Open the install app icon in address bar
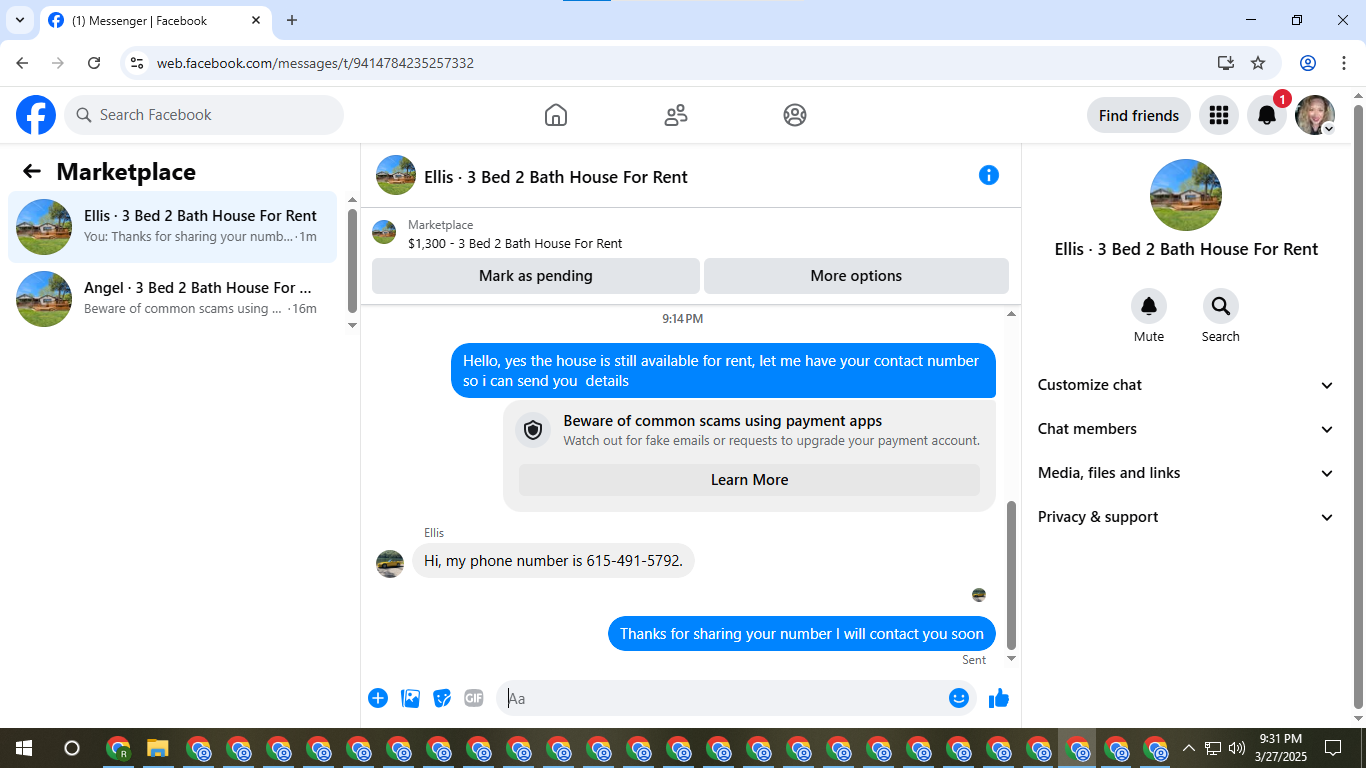This screenshot has height=768, width=1366. (1226, 63)
